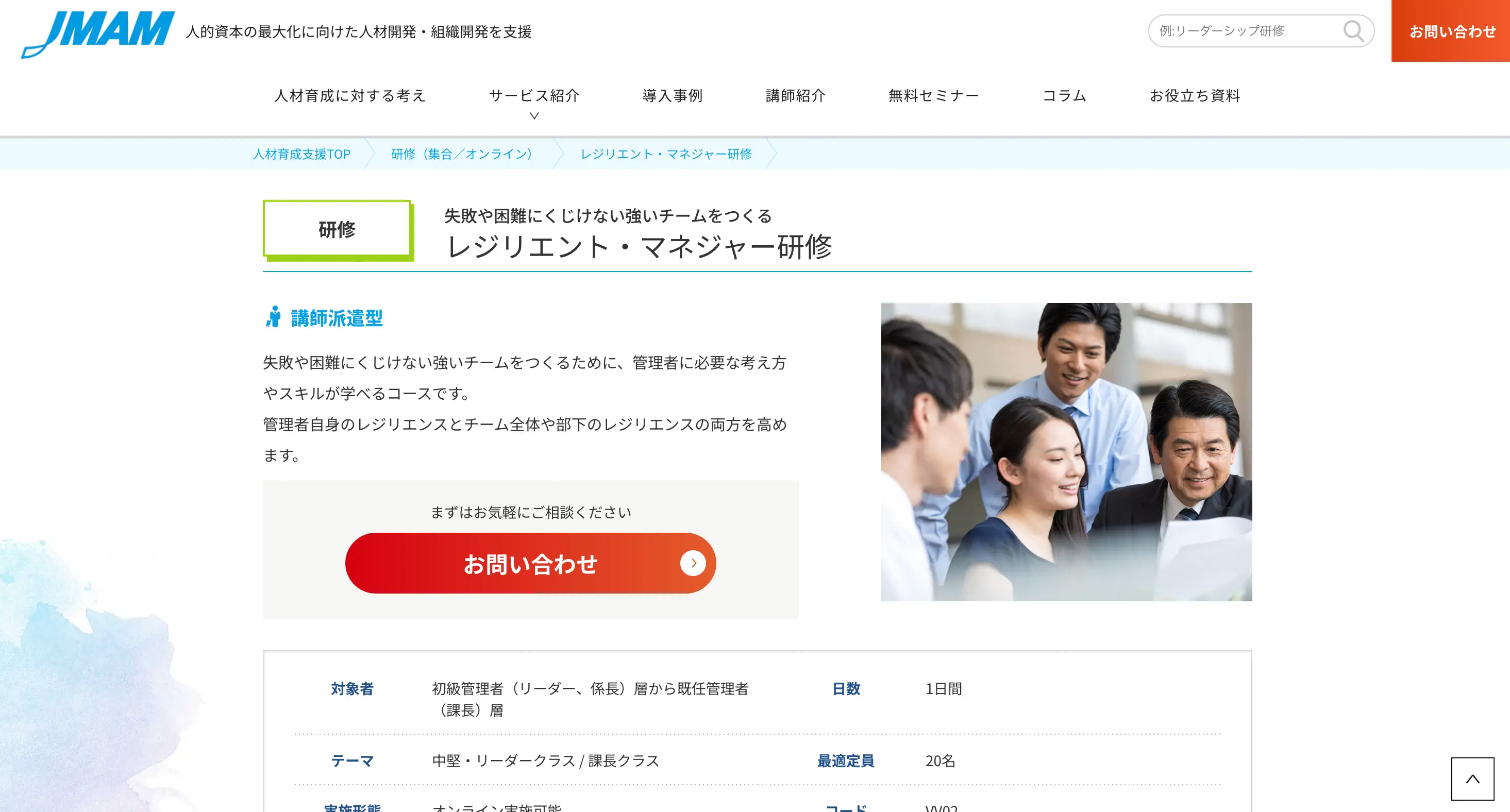Select 無料セミナー in navigation
Image resolution: width=1510 pixels, height=812 pixels.
934,95
